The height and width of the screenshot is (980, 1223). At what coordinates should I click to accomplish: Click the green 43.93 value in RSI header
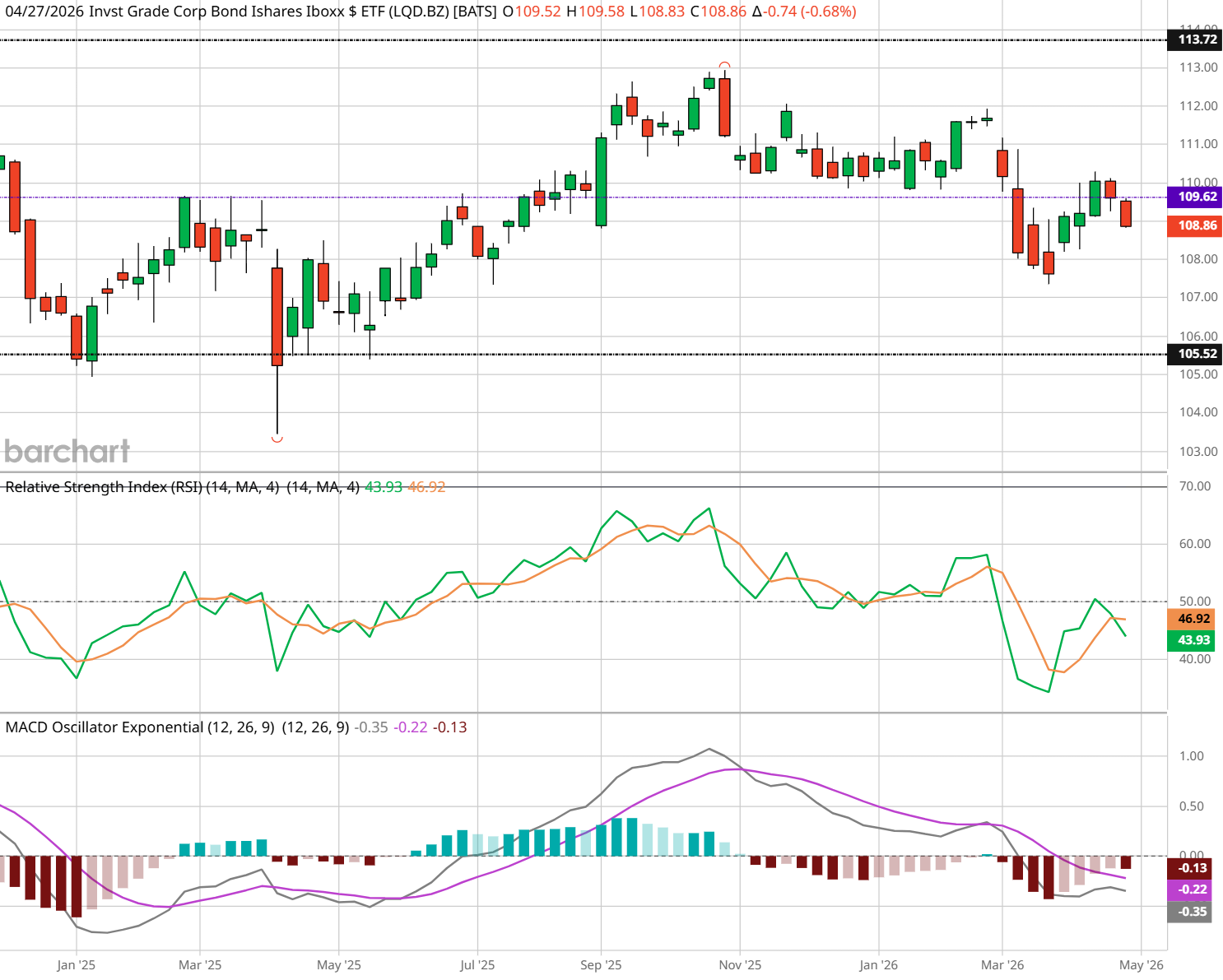pos(384,487)
